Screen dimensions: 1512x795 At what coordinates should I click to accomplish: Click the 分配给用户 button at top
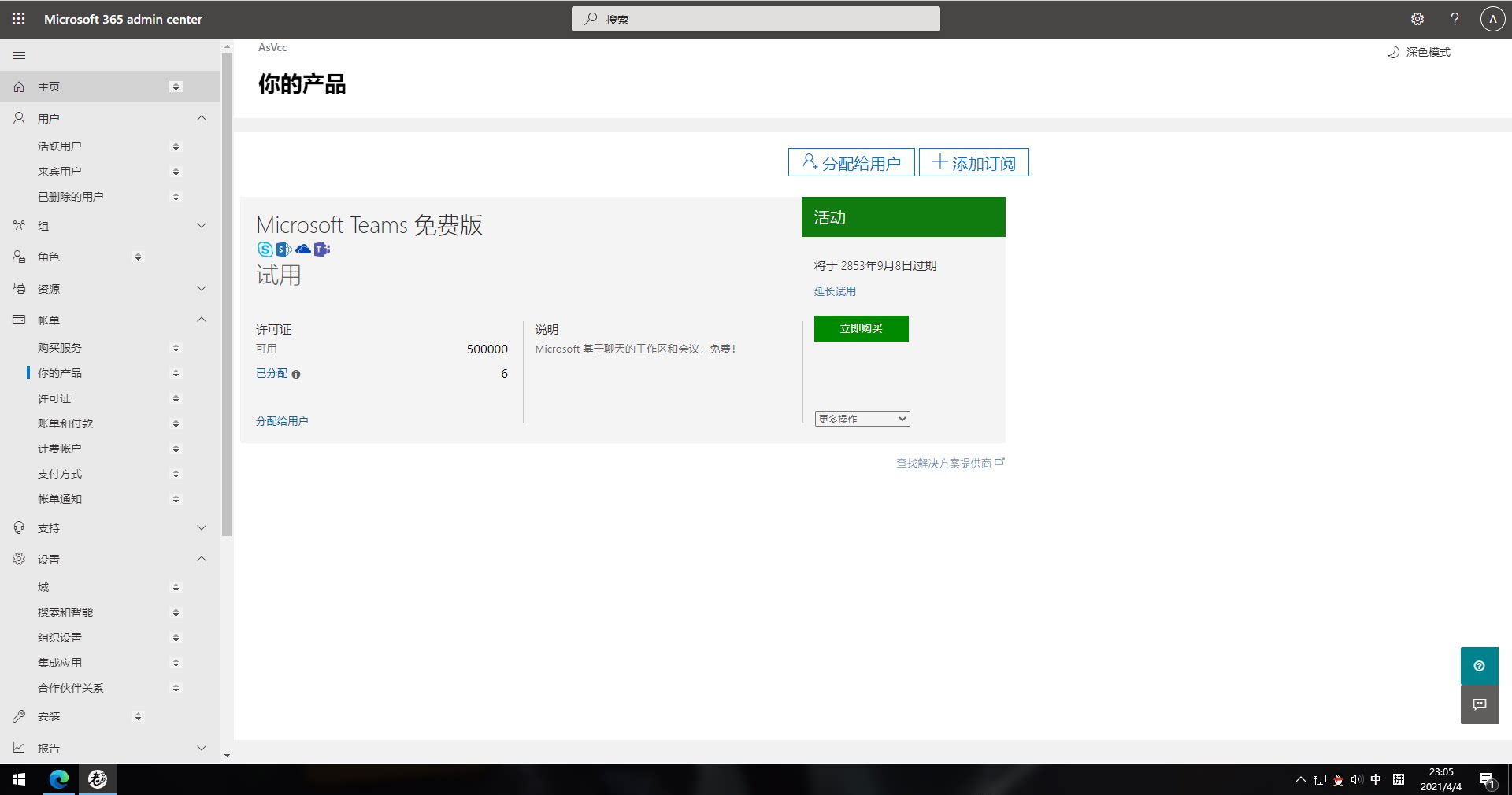[851, 162]
